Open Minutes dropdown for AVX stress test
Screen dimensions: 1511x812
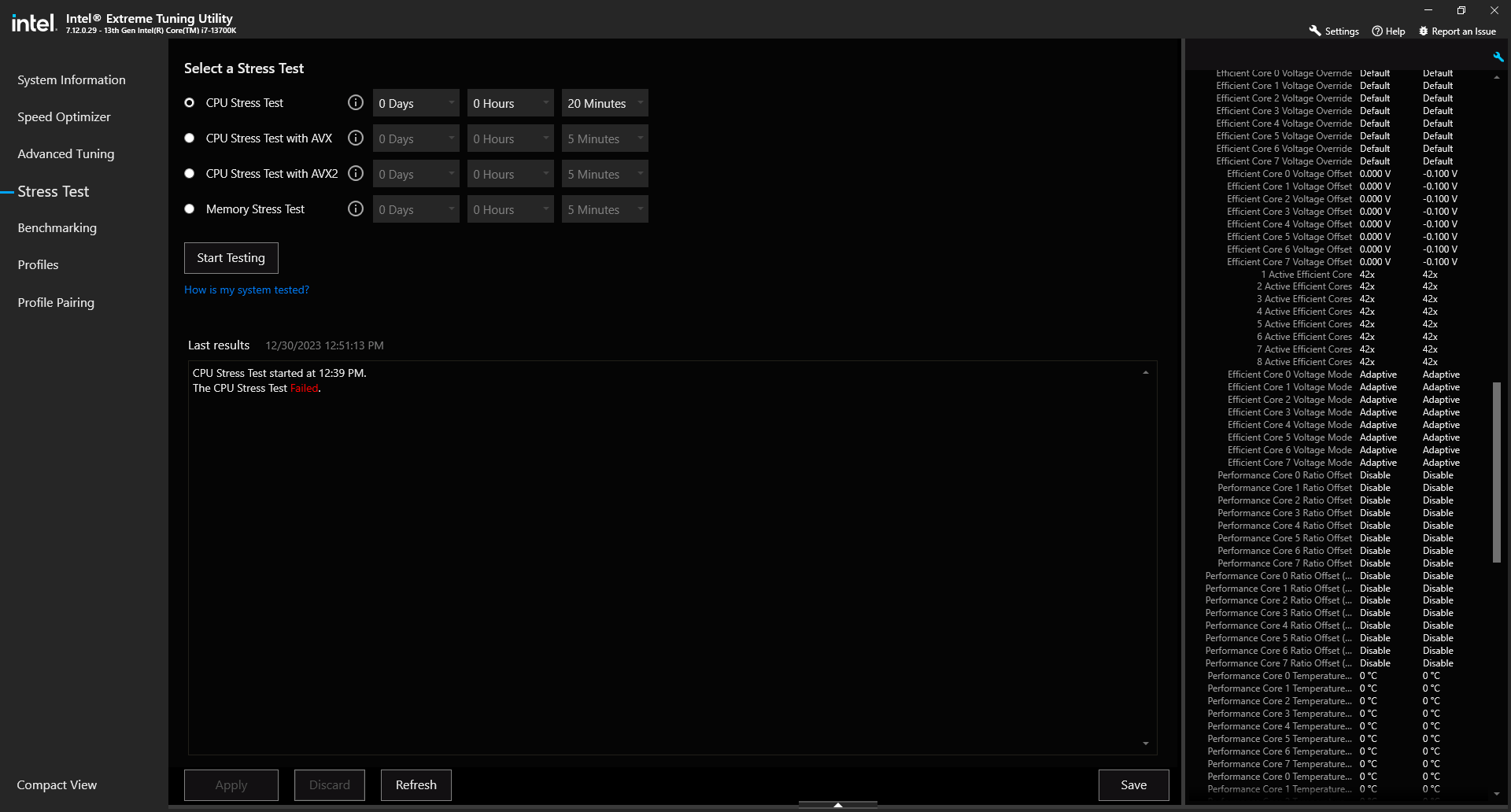[605, 138]
